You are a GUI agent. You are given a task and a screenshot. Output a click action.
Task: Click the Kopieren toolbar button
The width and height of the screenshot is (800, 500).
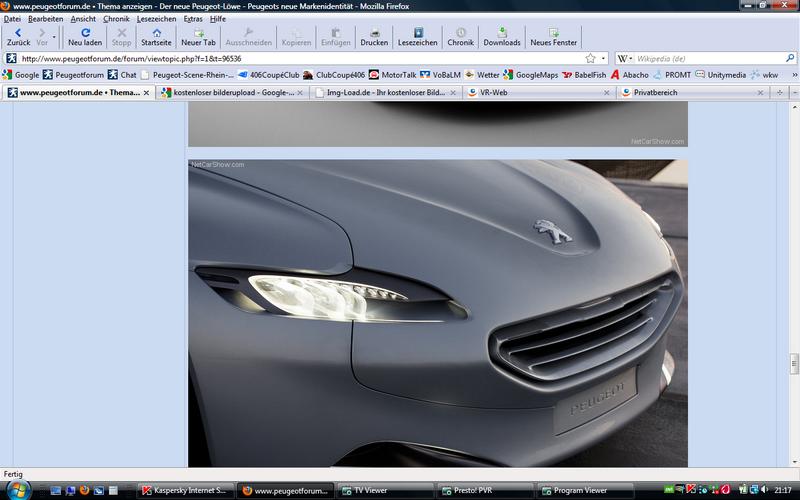pyautogui.click(x=296, y=37)
